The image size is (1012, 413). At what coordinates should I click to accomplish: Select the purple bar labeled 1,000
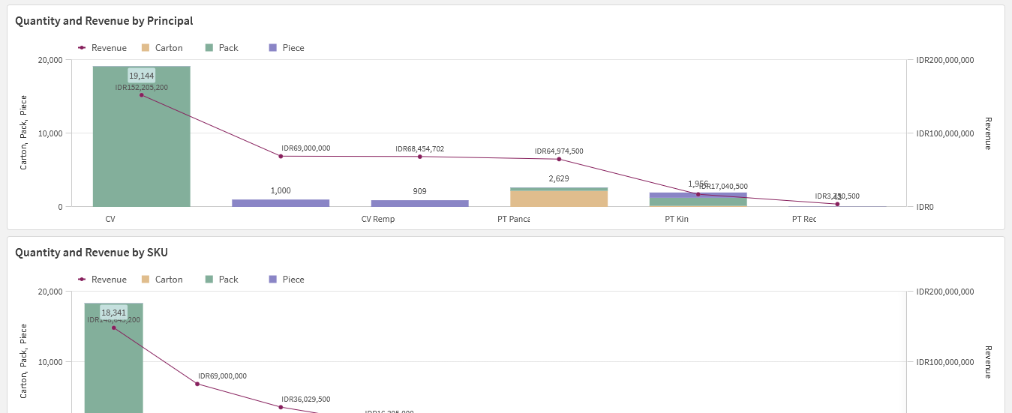[281, 203]
